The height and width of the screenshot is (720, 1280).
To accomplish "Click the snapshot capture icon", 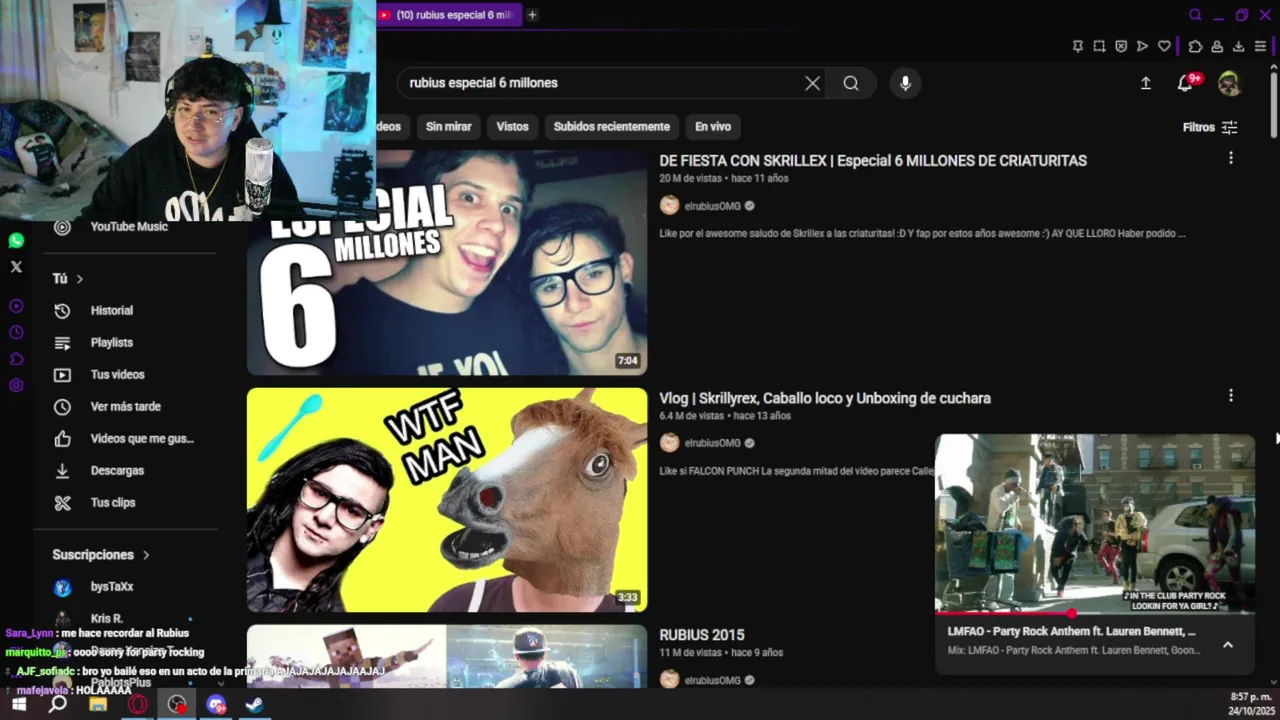I will pyautogui.click(x=1099, y=46).
